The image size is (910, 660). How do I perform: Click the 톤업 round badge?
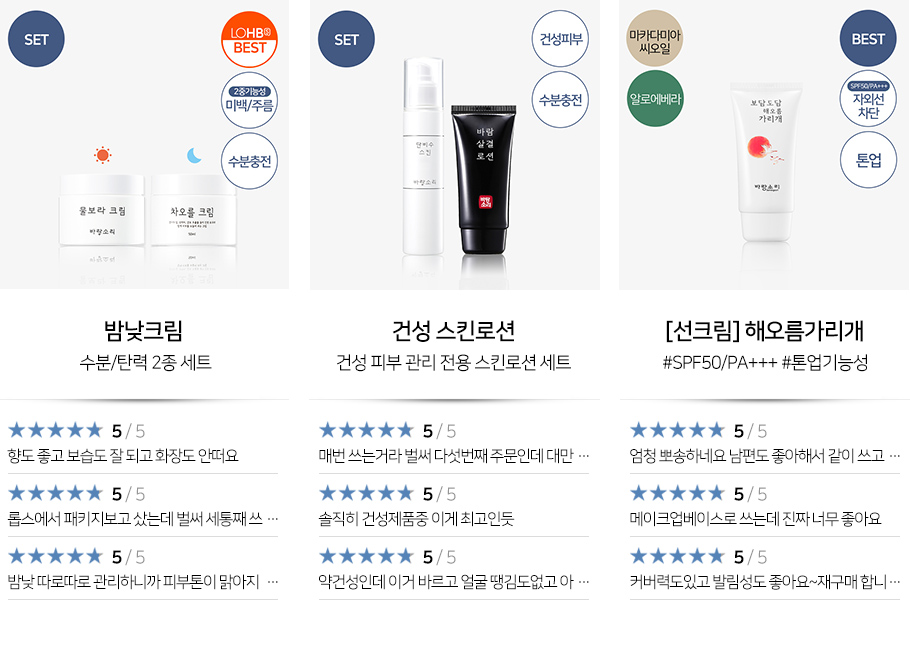pos(868,160)
